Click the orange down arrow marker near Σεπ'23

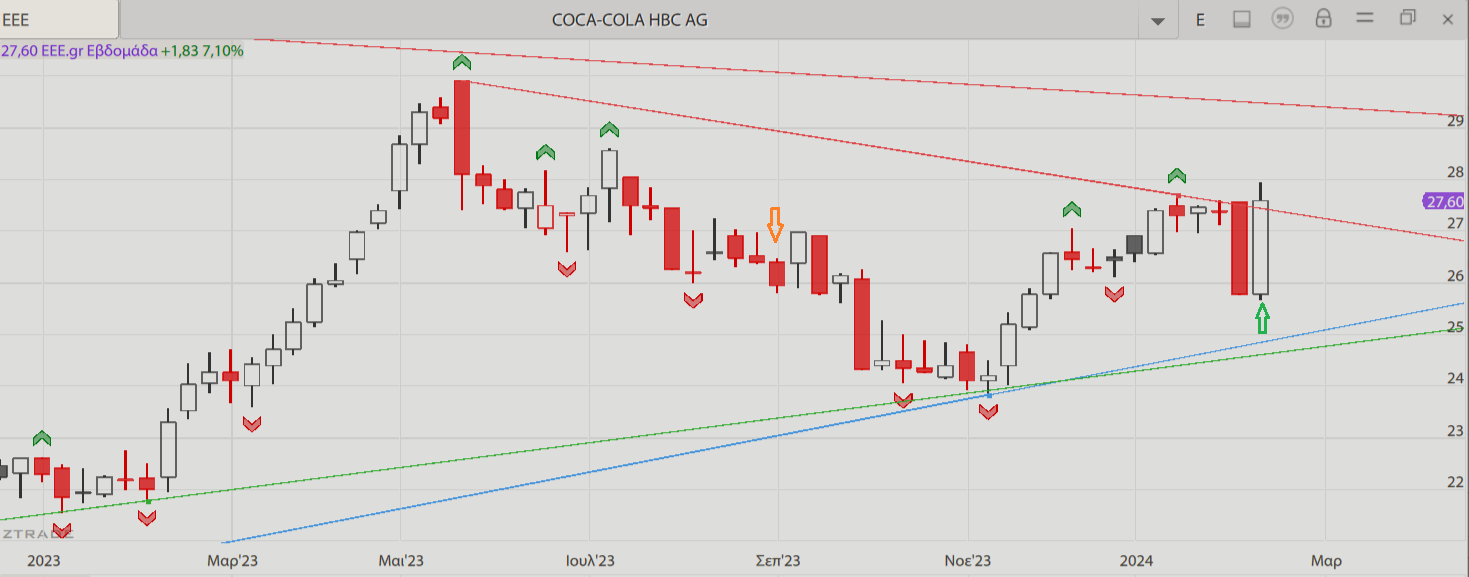point(775,225)
